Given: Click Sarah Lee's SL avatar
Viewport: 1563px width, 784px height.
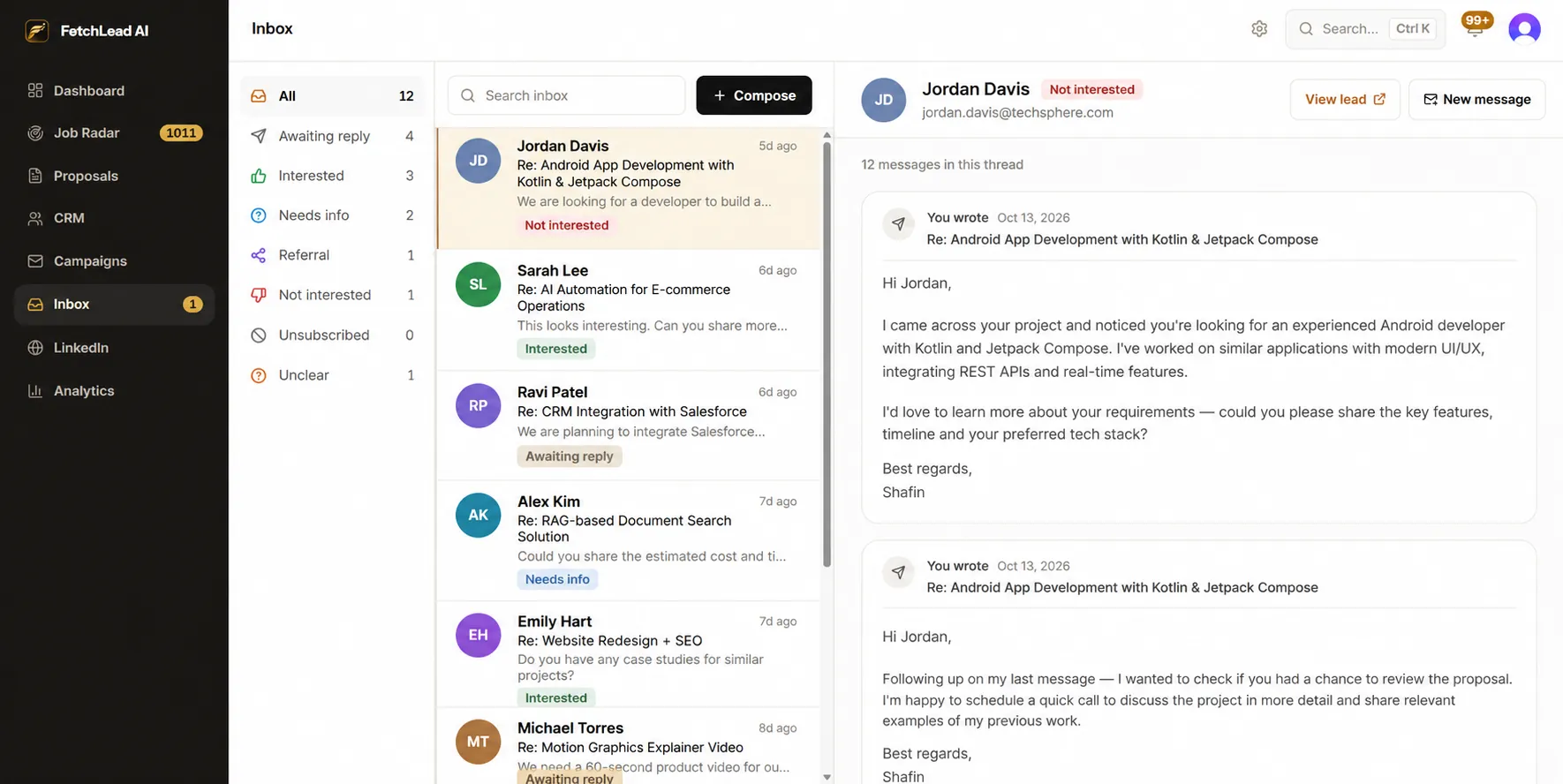Looking at the screenshot, I should pyautogui.click(x=478, y=284).
